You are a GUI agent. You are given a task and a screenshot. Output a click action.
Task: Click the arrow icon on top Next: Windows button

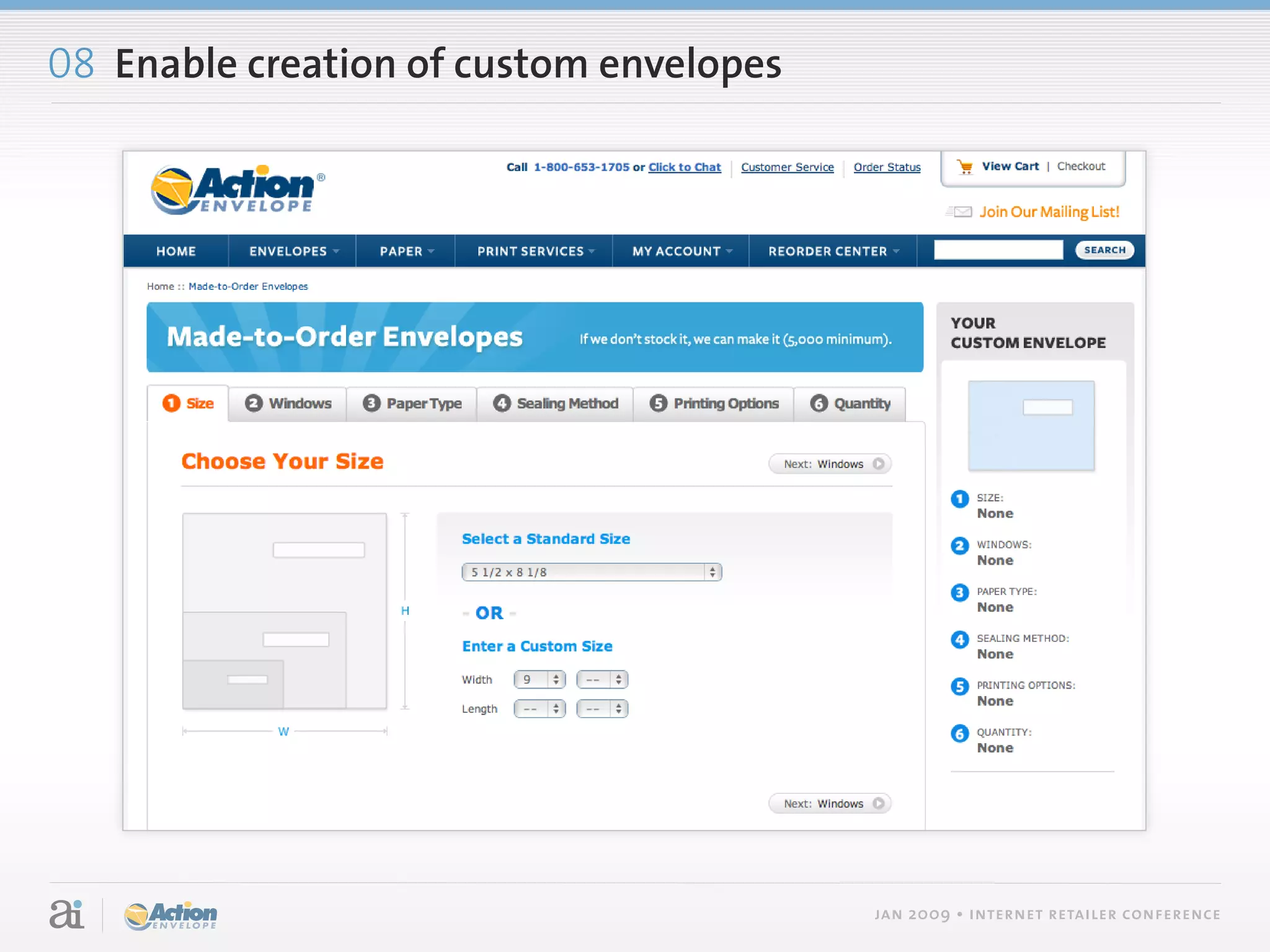click(x=878, y=464)
